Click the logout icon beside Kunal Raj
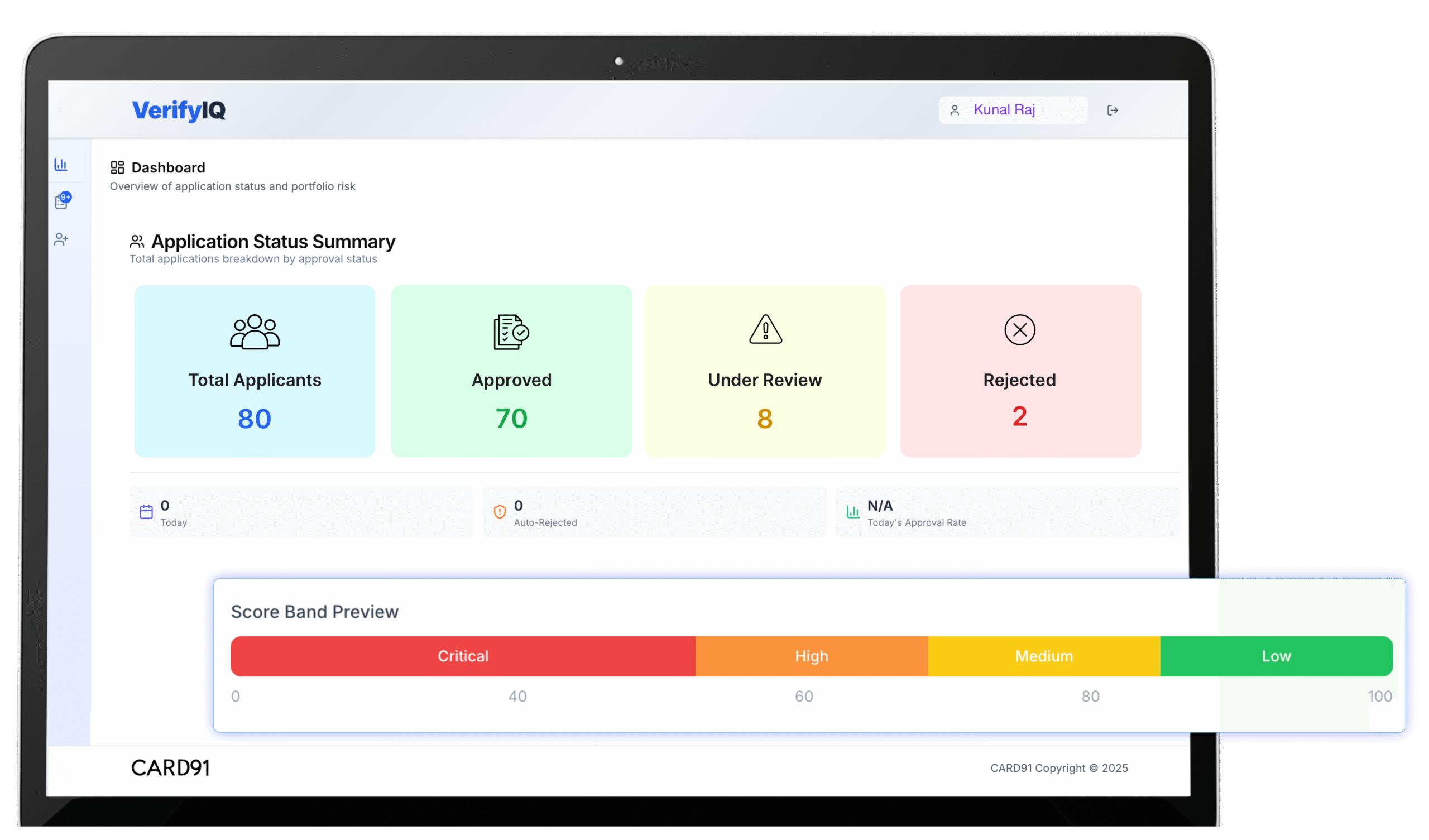 tap(1112, 110)
